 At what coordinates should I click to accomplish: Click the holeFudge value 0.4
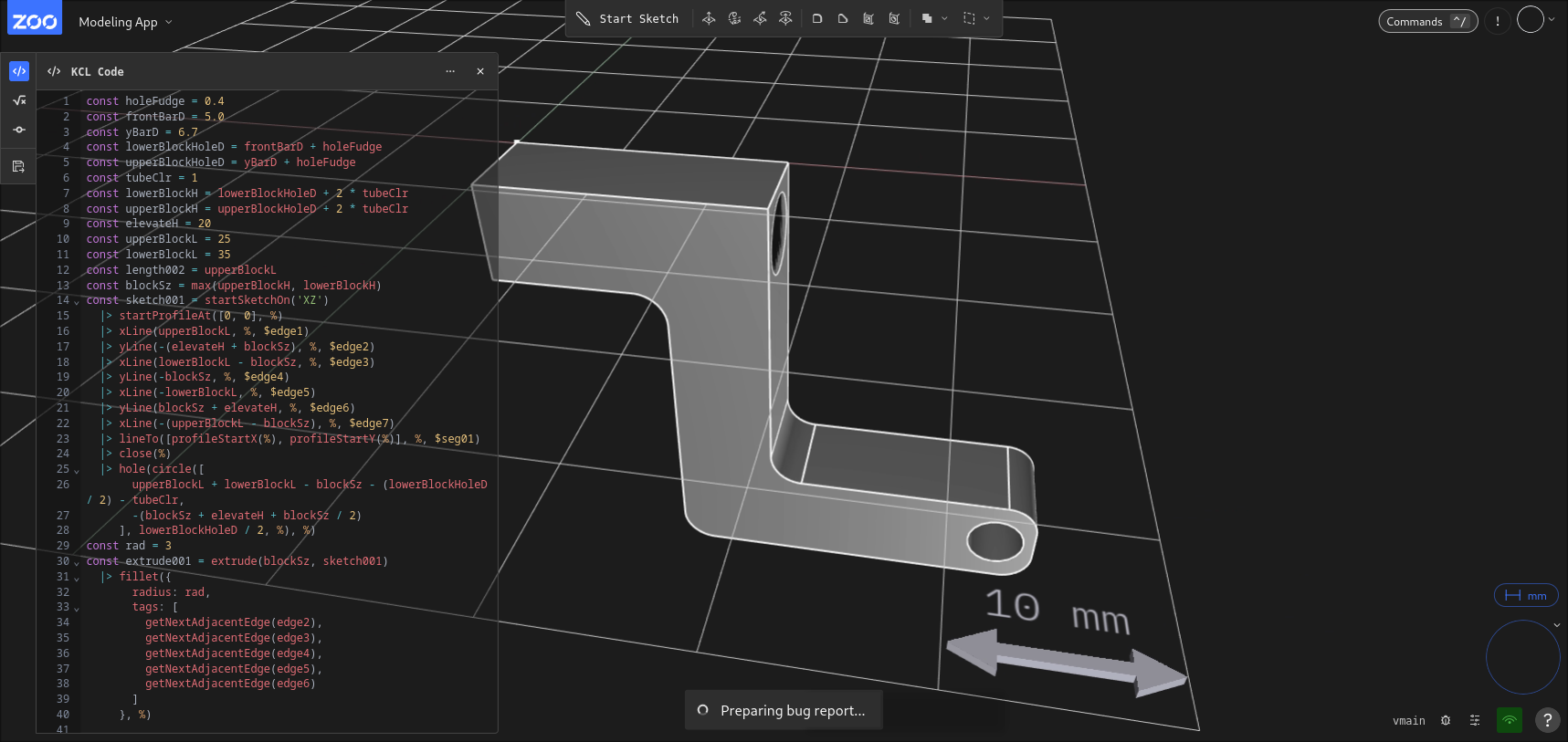(x=214, y=101)
